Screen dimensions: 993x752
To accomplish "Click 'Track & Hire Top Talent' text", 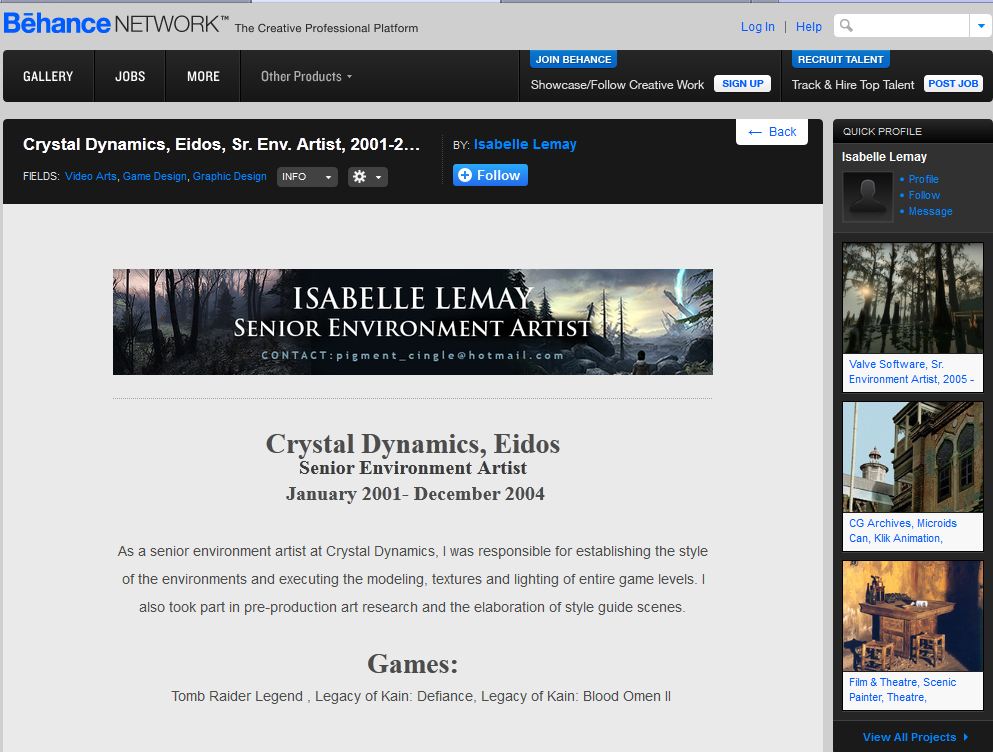I will 853,85.
